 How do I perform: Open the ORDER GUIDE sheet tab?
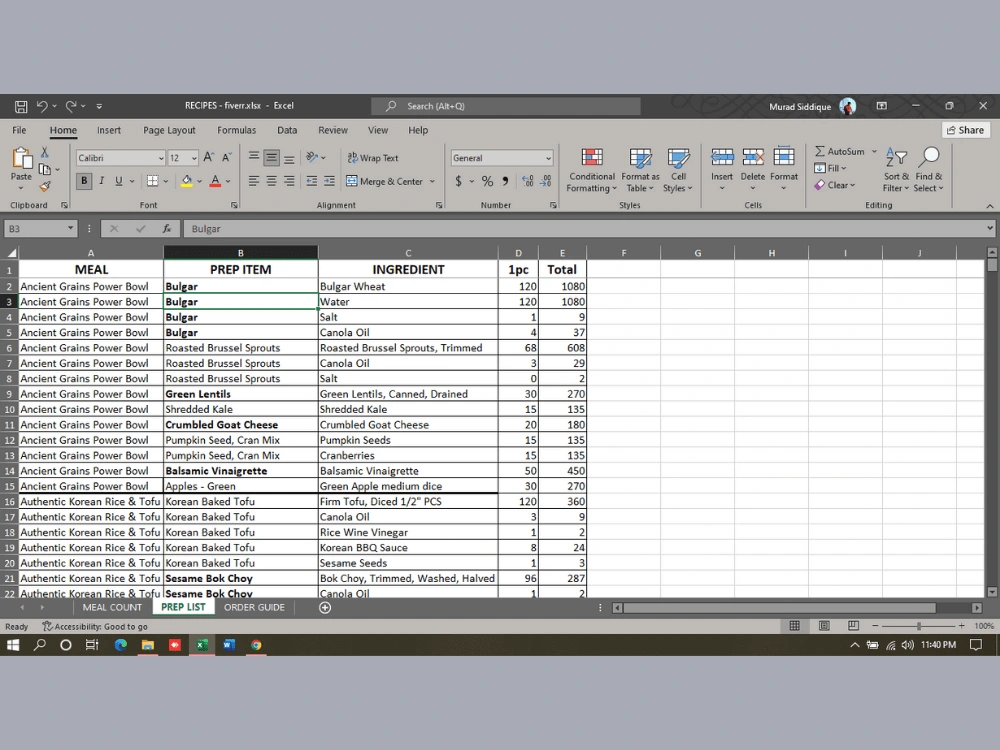click(x=254, y=607)
